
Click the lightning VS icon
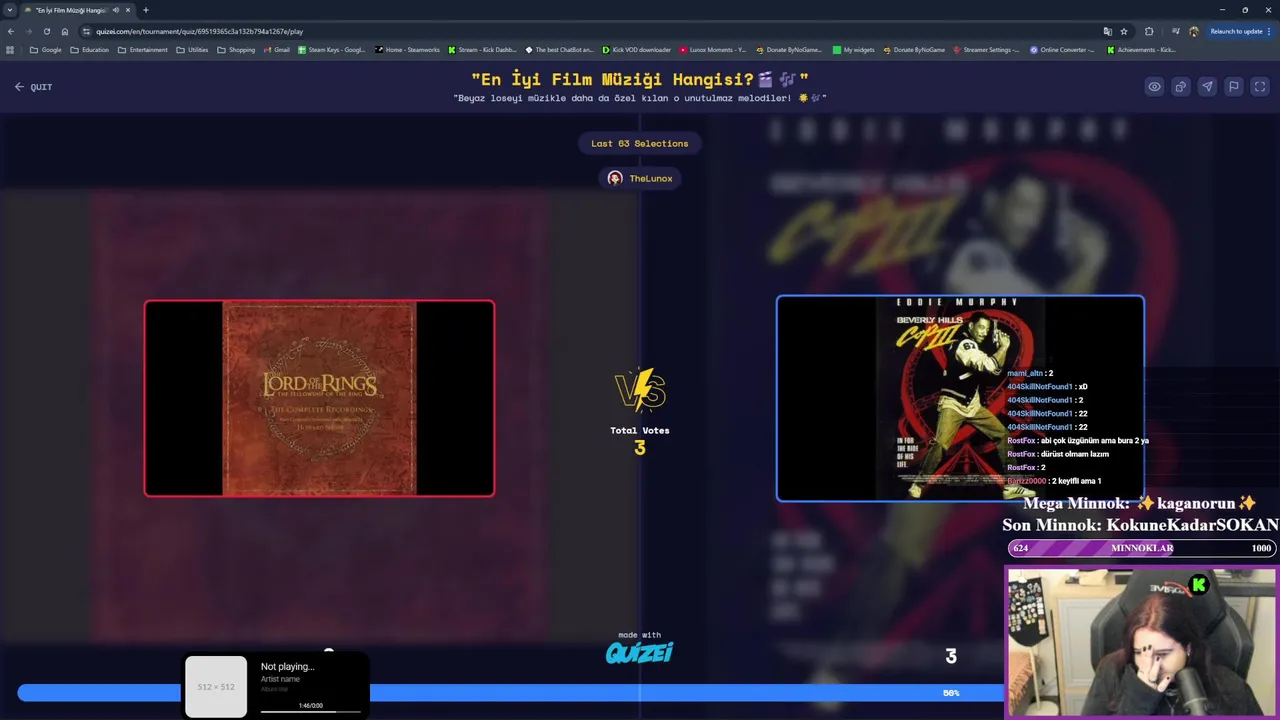[640, 390]
